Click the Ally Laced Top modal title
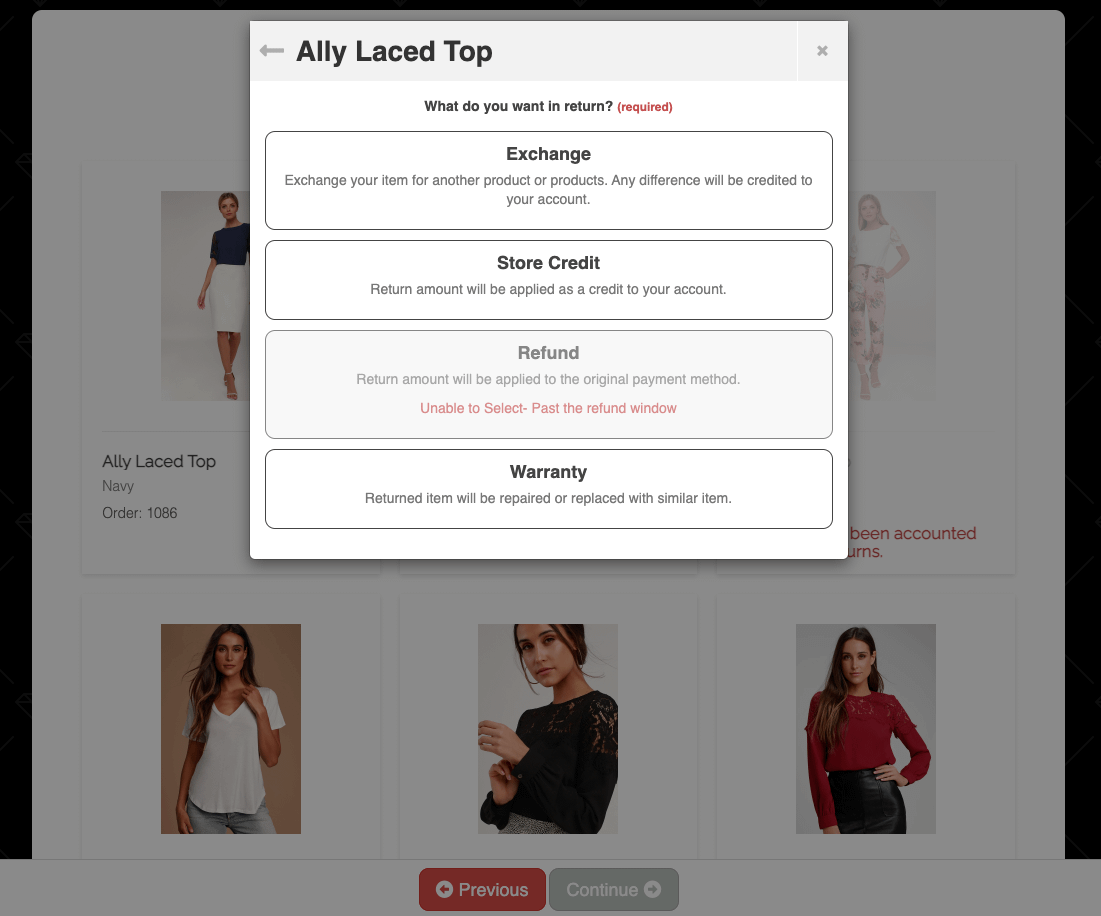 click(x=394, y=51)
